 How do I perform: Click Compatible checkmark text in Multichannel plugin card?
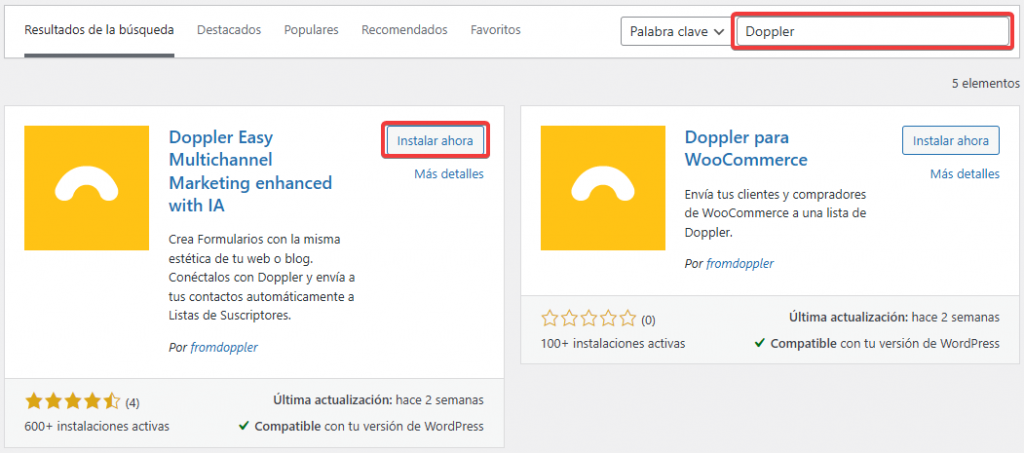[x=361, y=426]
